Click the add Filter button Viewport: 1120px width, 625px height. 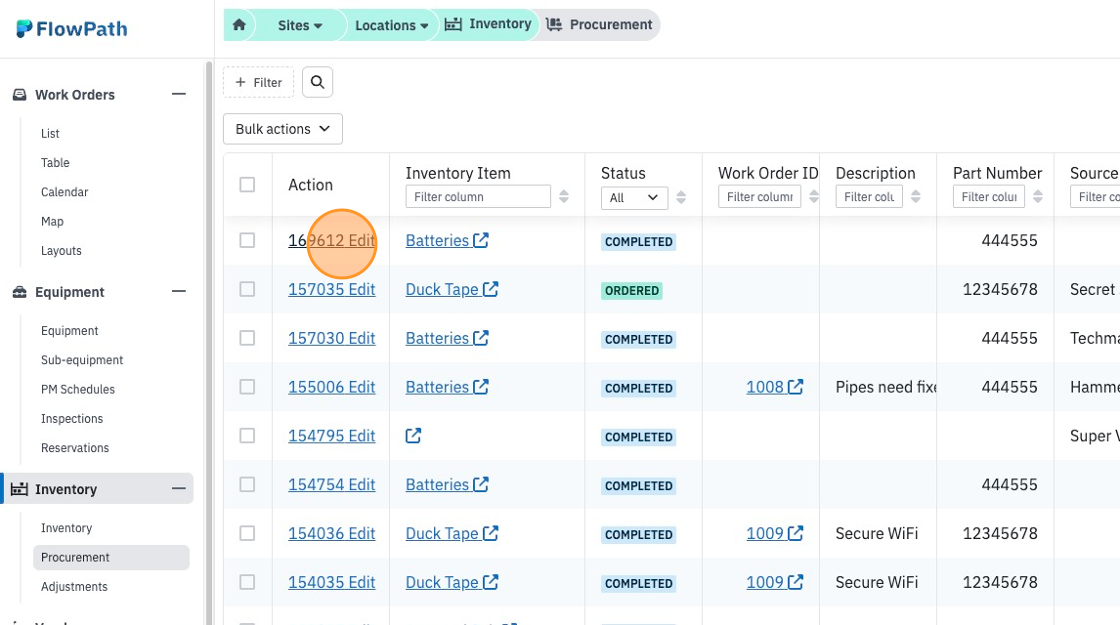coord(259,82)
